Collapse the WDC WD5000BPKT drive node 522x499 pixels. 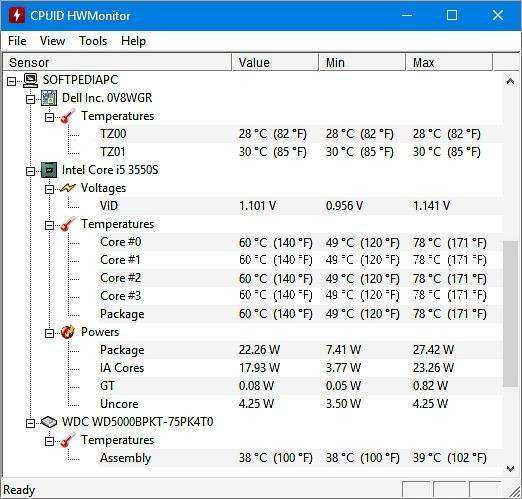(30, 423)
